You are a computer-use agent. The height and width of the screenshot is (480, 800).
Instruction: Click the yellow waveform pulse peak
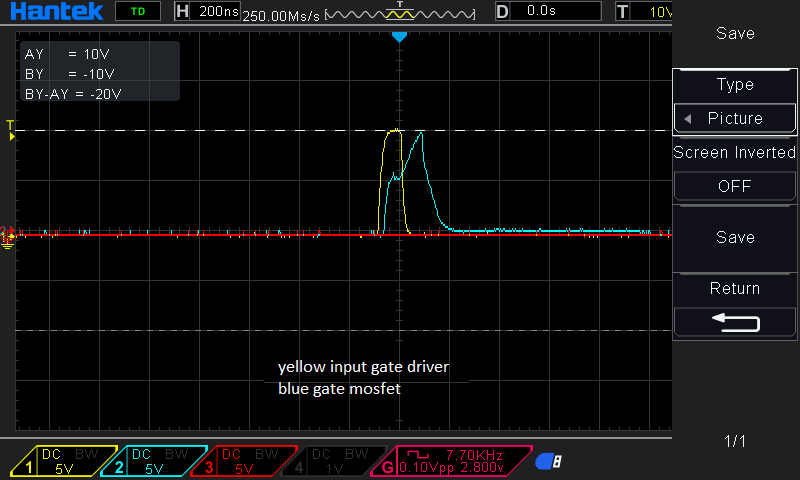[394, 131]
